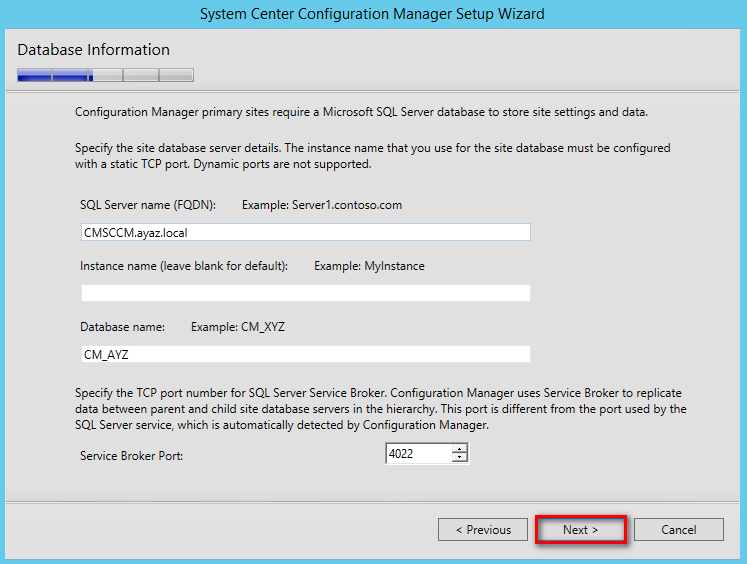Cancel the setup wizard
The width and height of the screenshot is (747, 564).
(x=678, y=530)
